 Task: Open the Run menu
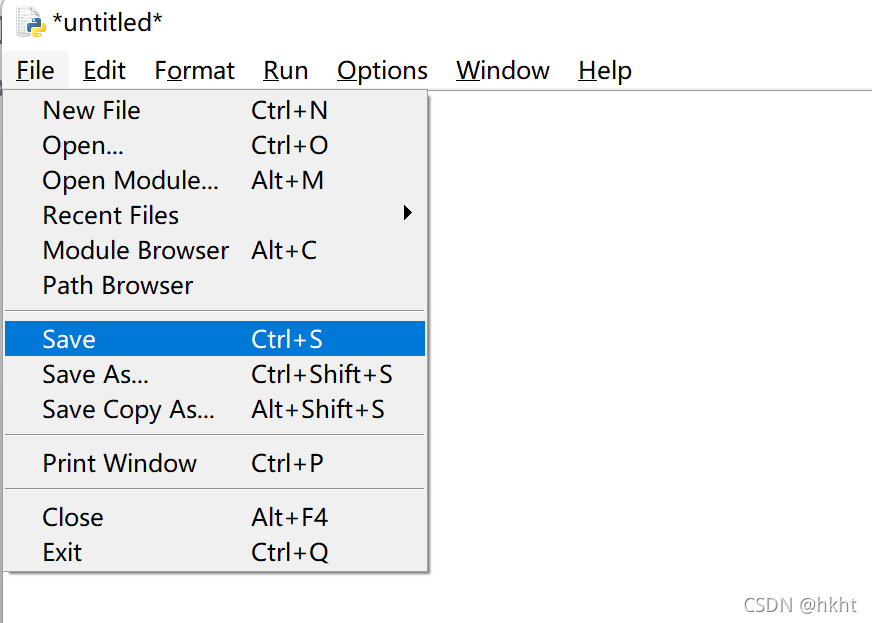click(x=285, y=71)
